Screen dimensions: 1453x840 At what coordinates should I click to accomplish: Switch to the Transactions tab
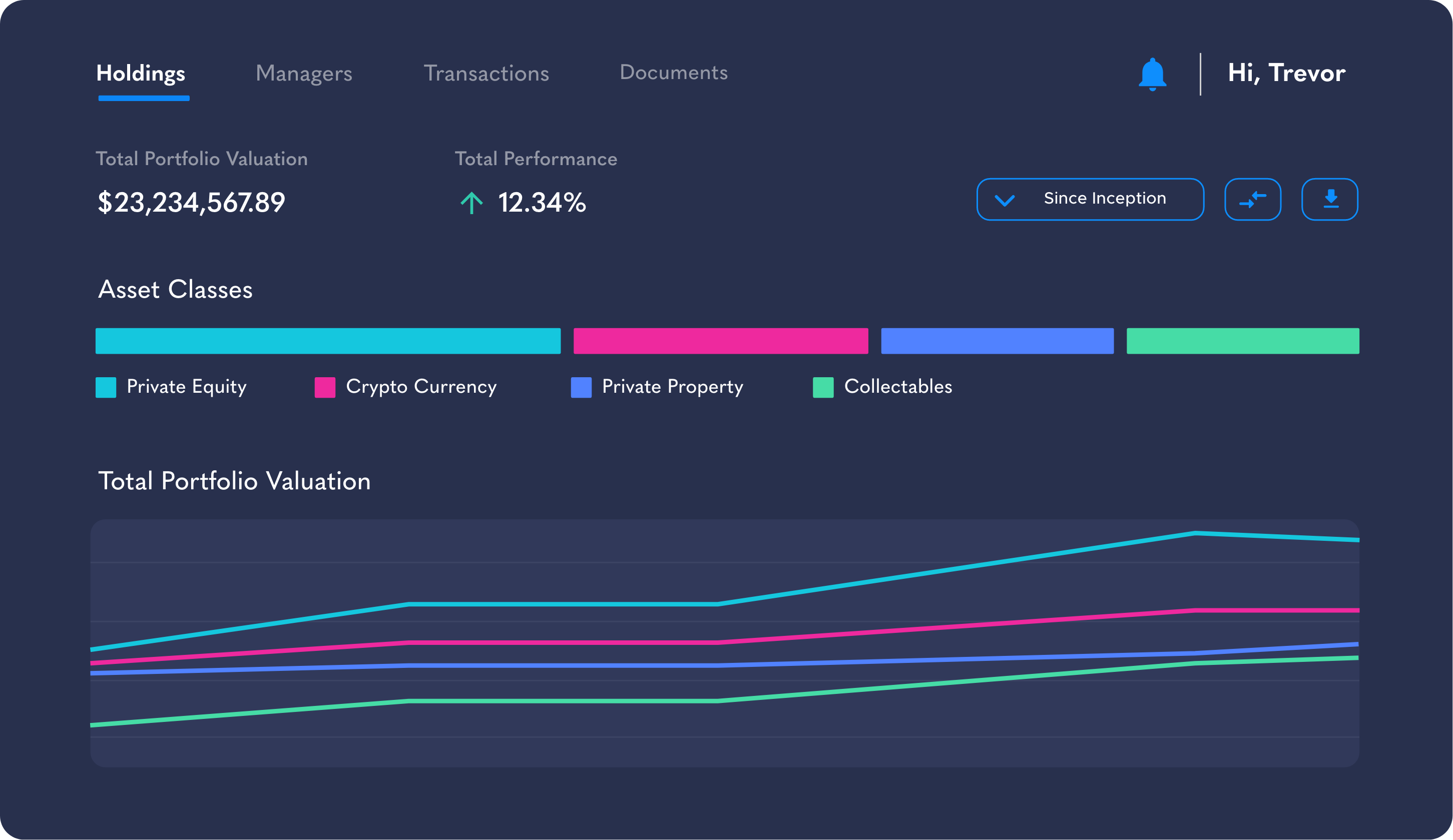[486, 73]
